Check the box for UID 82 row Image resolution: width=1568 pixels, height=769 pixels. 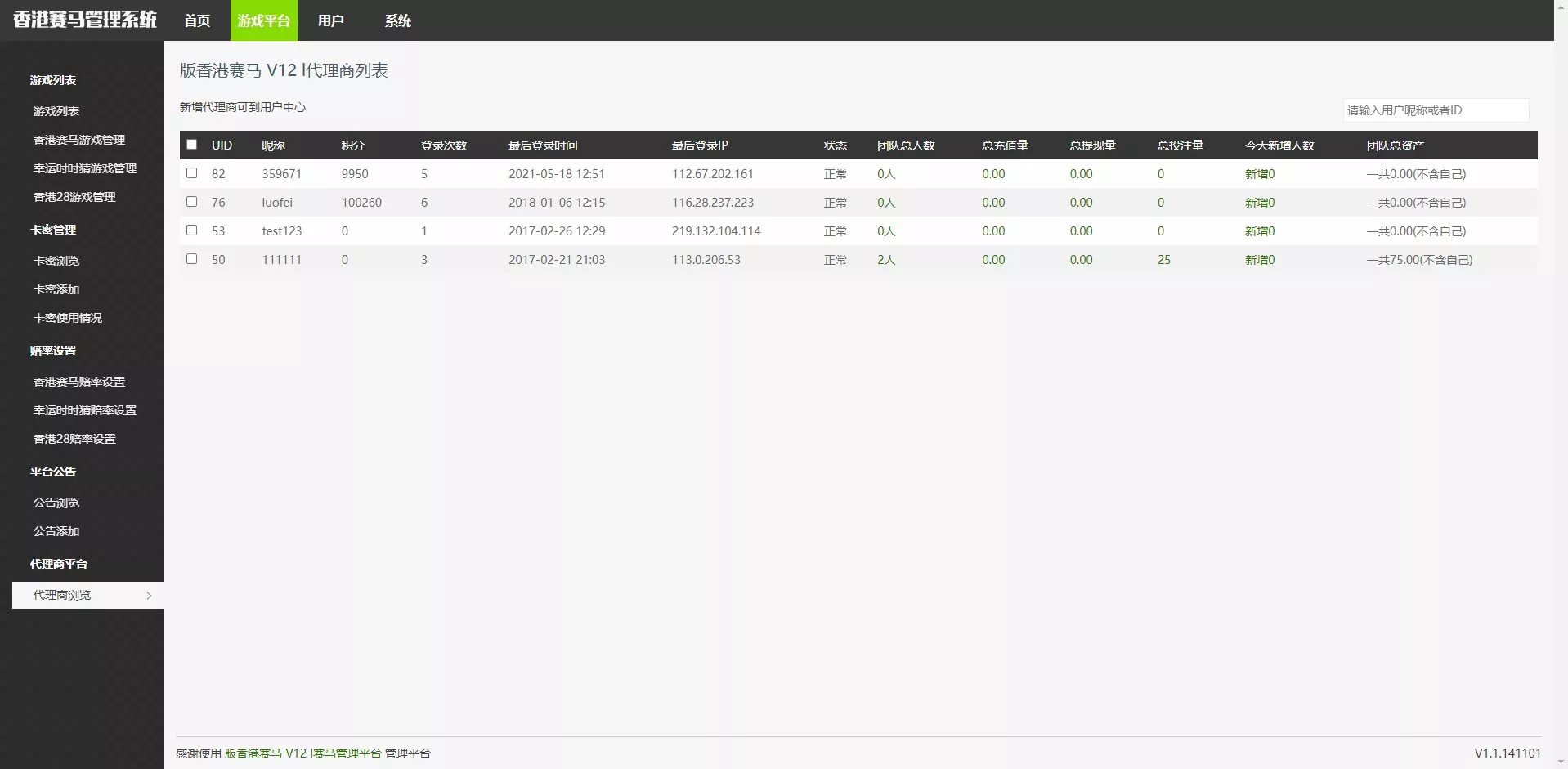click(192, 173)
